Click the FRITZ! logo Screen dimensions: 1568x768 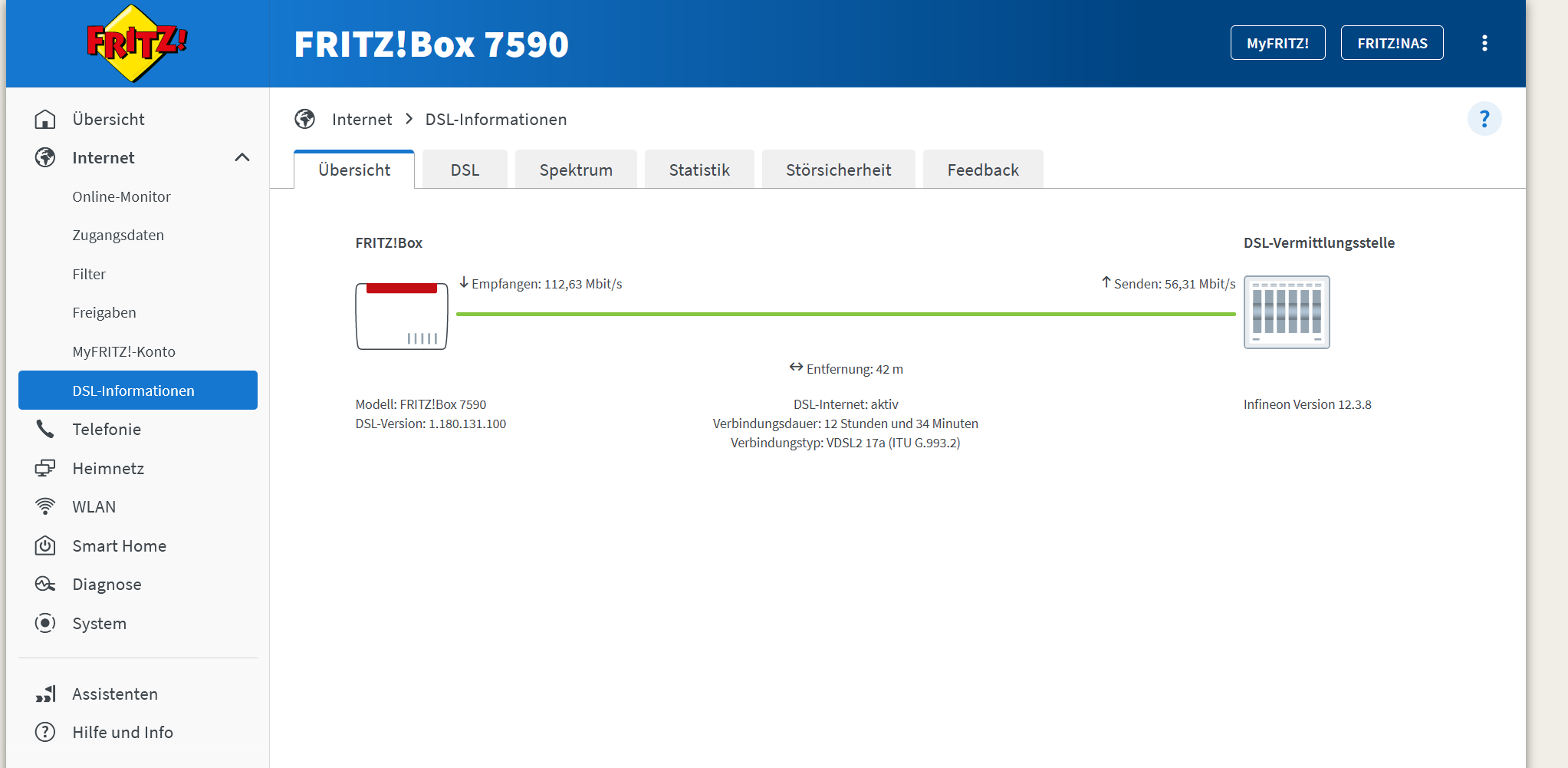(136, 43)
